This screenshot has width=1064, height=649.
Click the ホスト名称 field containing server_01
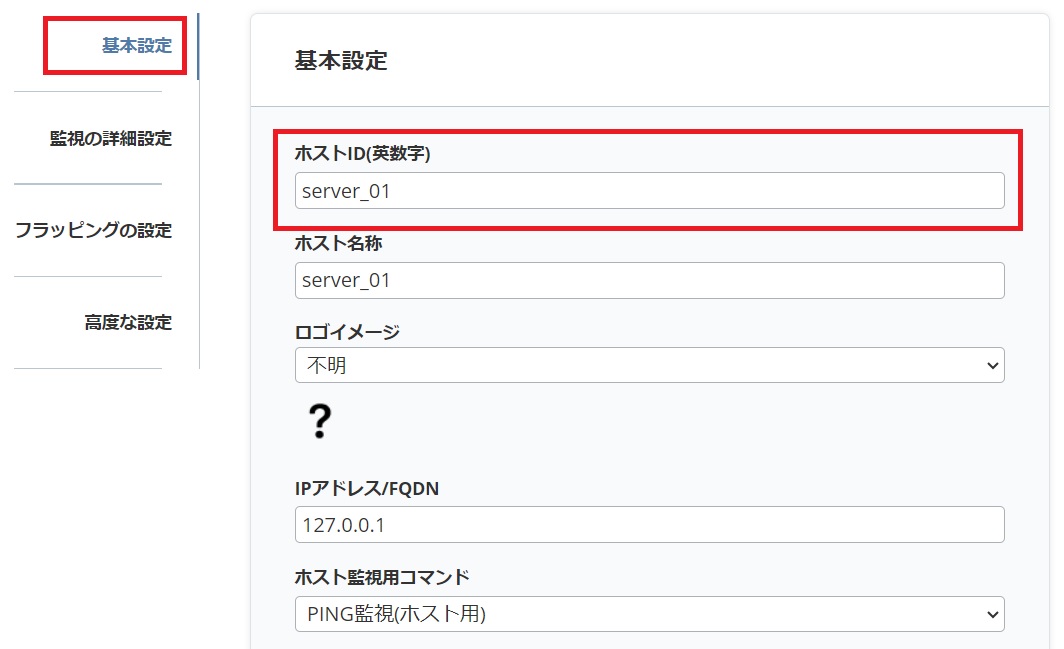coord(649,280)
